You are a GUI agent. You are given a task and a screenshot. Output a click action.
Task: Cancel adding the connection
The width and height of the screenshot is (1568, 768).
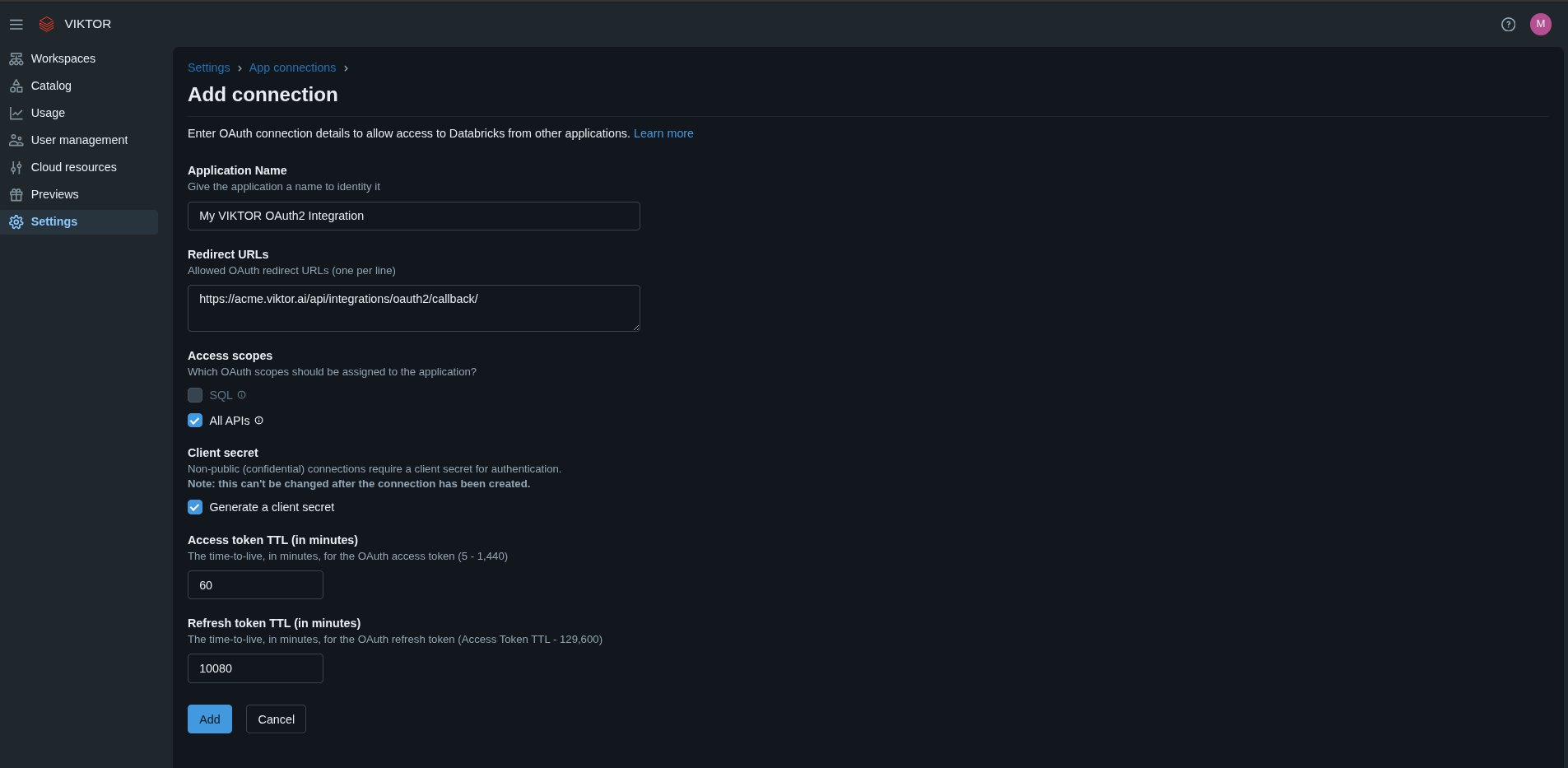click(276, 719)
